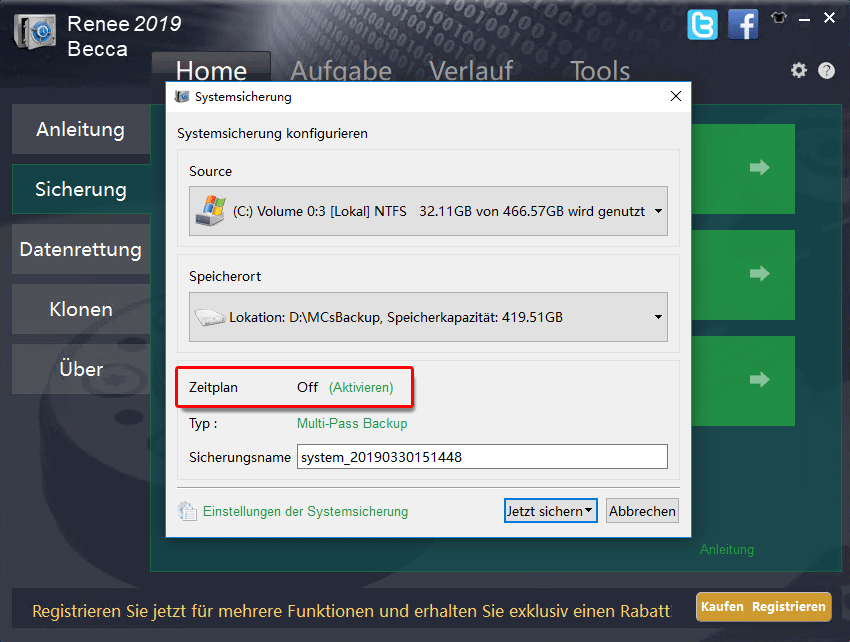Select Über in the sidebar

pos(81,369)
